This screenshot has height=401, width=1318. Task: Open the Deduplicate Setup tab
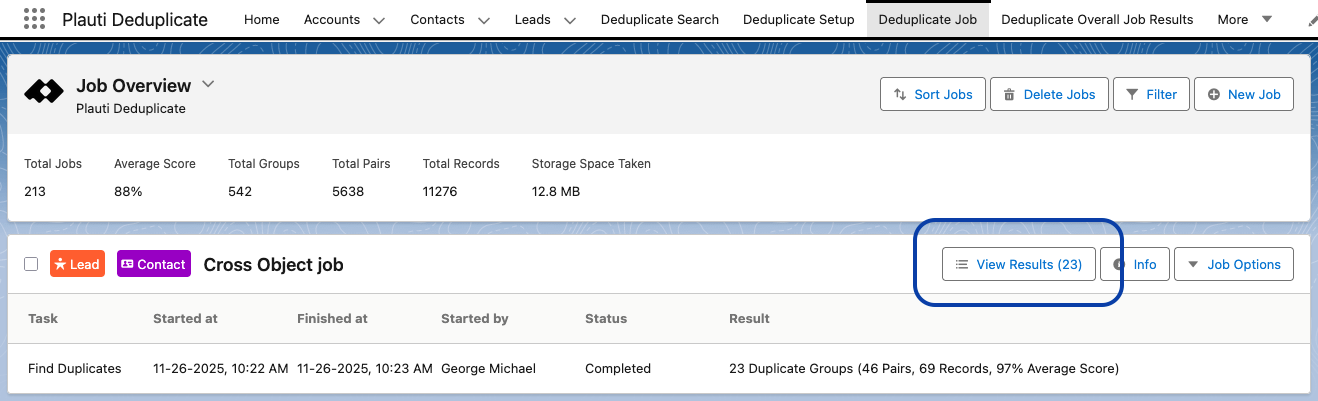tap(799, 19)
